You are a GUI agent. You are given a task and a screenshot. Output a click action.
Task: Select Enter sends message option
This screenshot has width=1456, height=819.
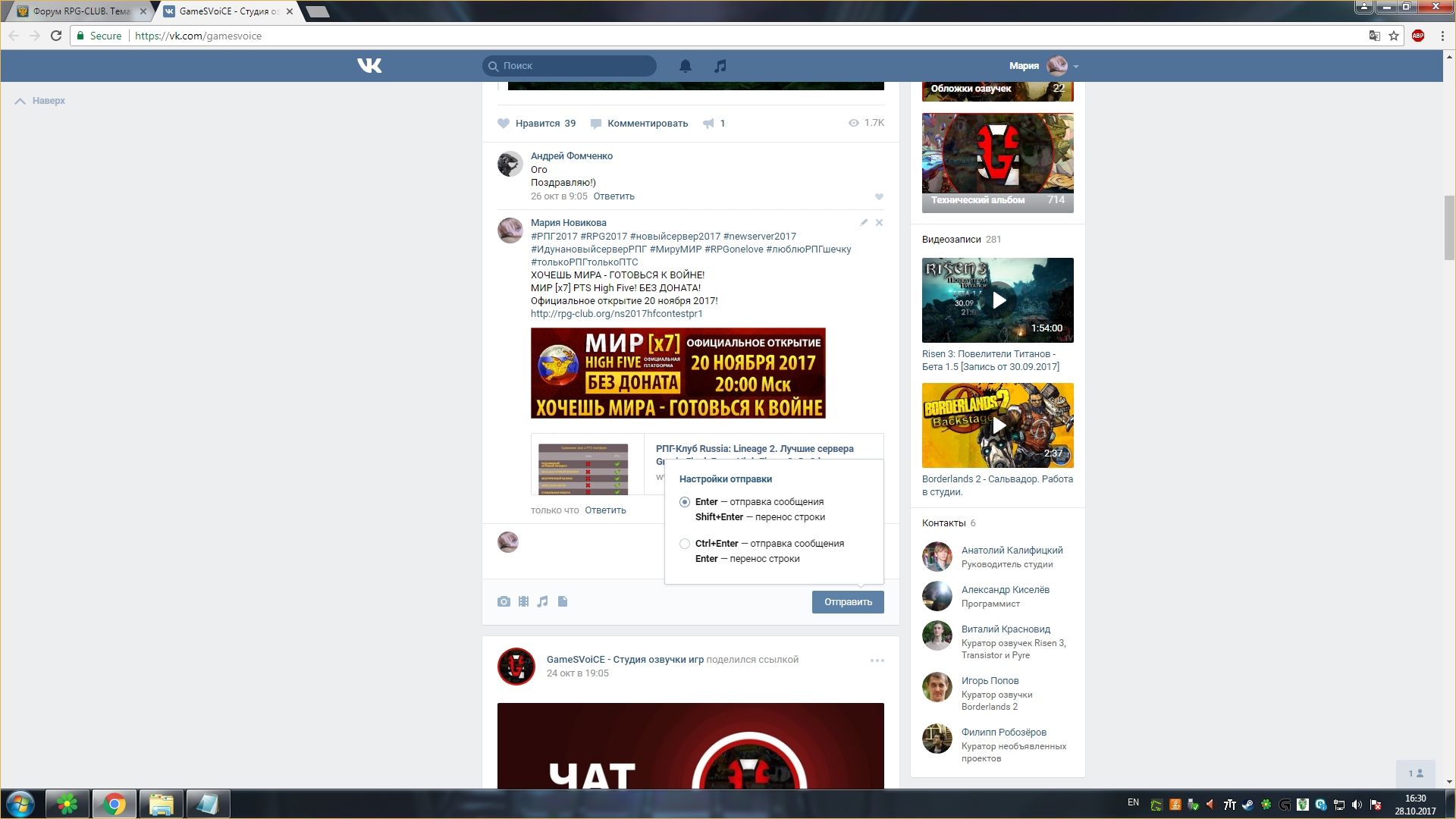tap(685, 502)
